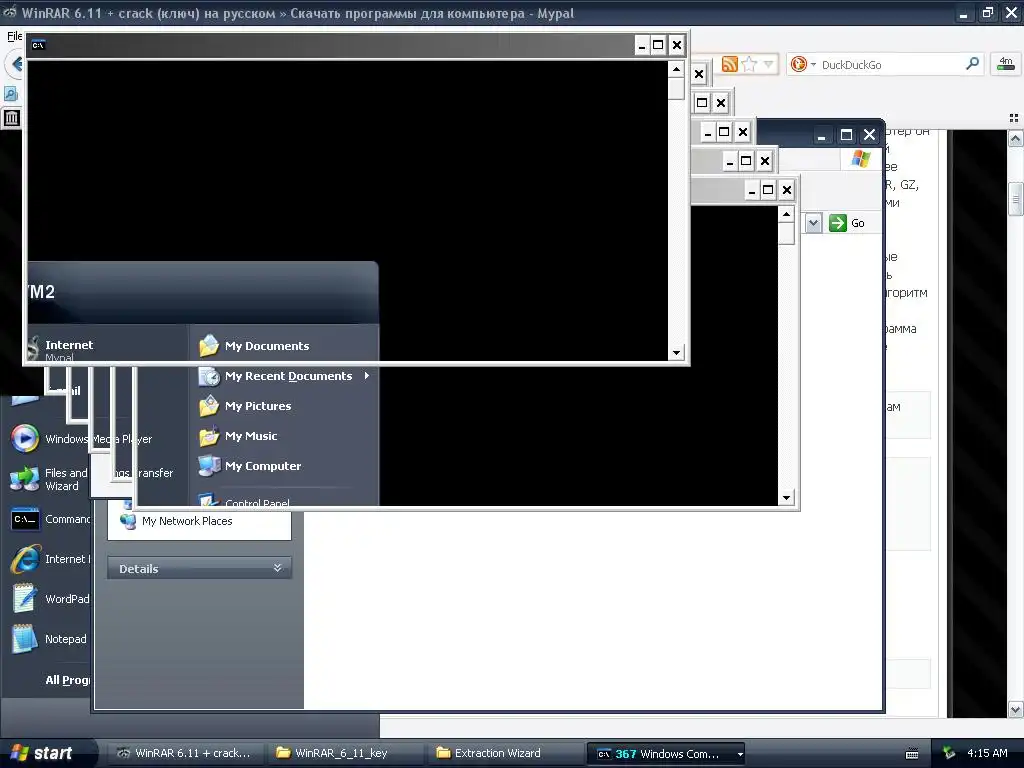Switch to WinRAR 6.11 + crack taskbar button
Image resolution: width=1024 pixels, height=768 pixels.
[x=184, y=753]
